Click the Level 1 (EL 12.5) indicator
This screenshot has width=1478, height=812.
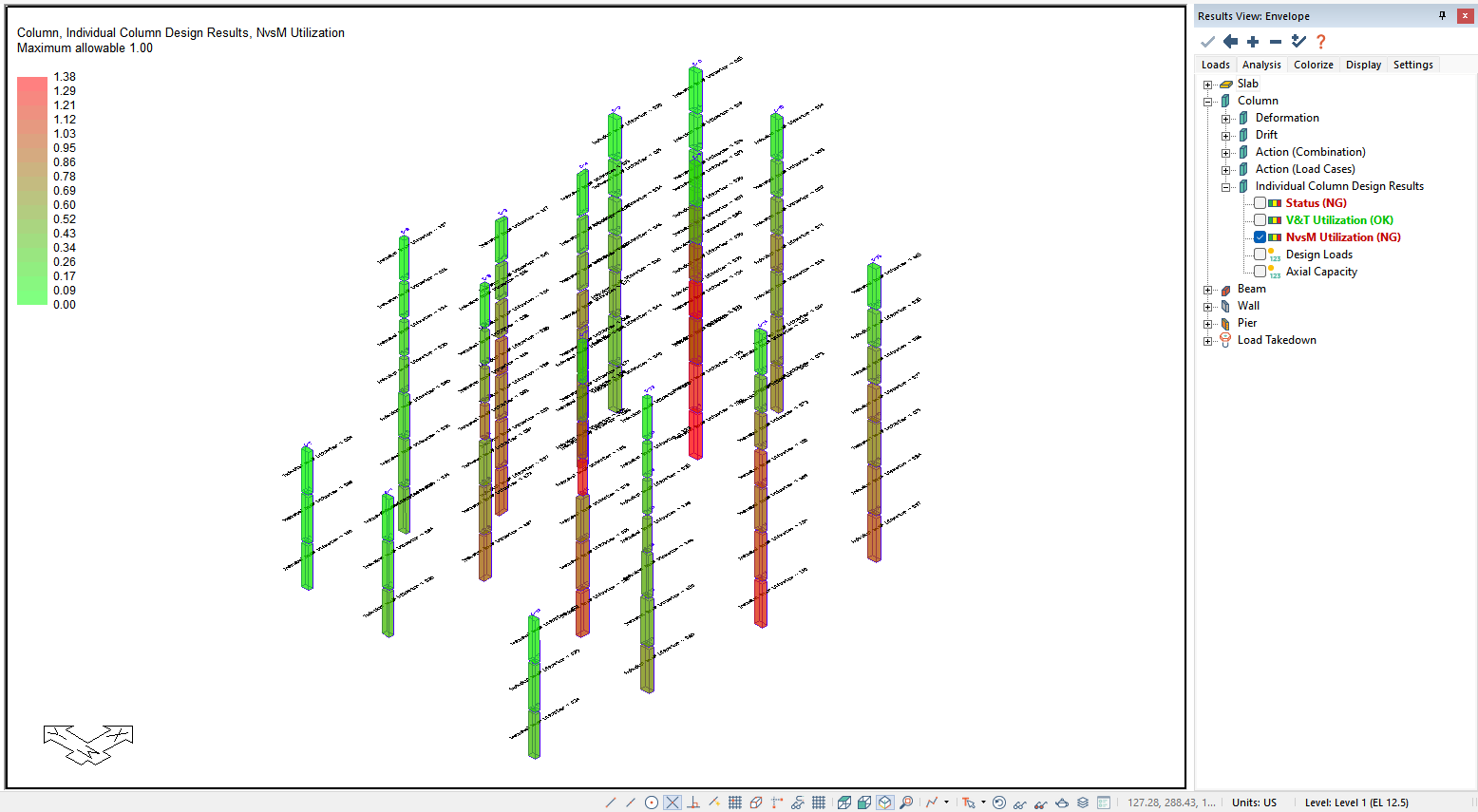pos(1356,803)
